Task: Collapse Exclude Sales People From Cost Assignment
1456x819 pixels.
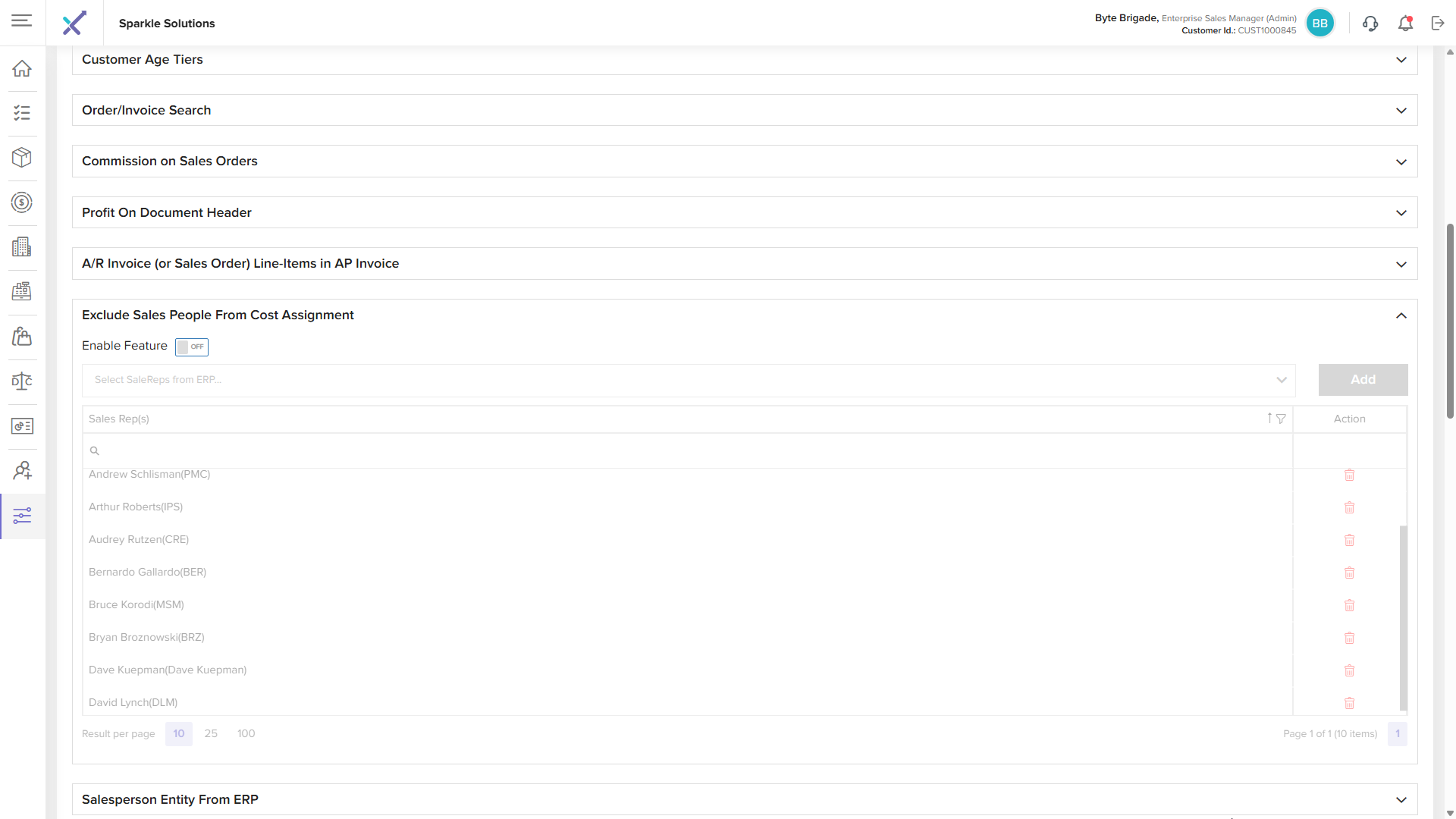Action: click(1401, 315)
